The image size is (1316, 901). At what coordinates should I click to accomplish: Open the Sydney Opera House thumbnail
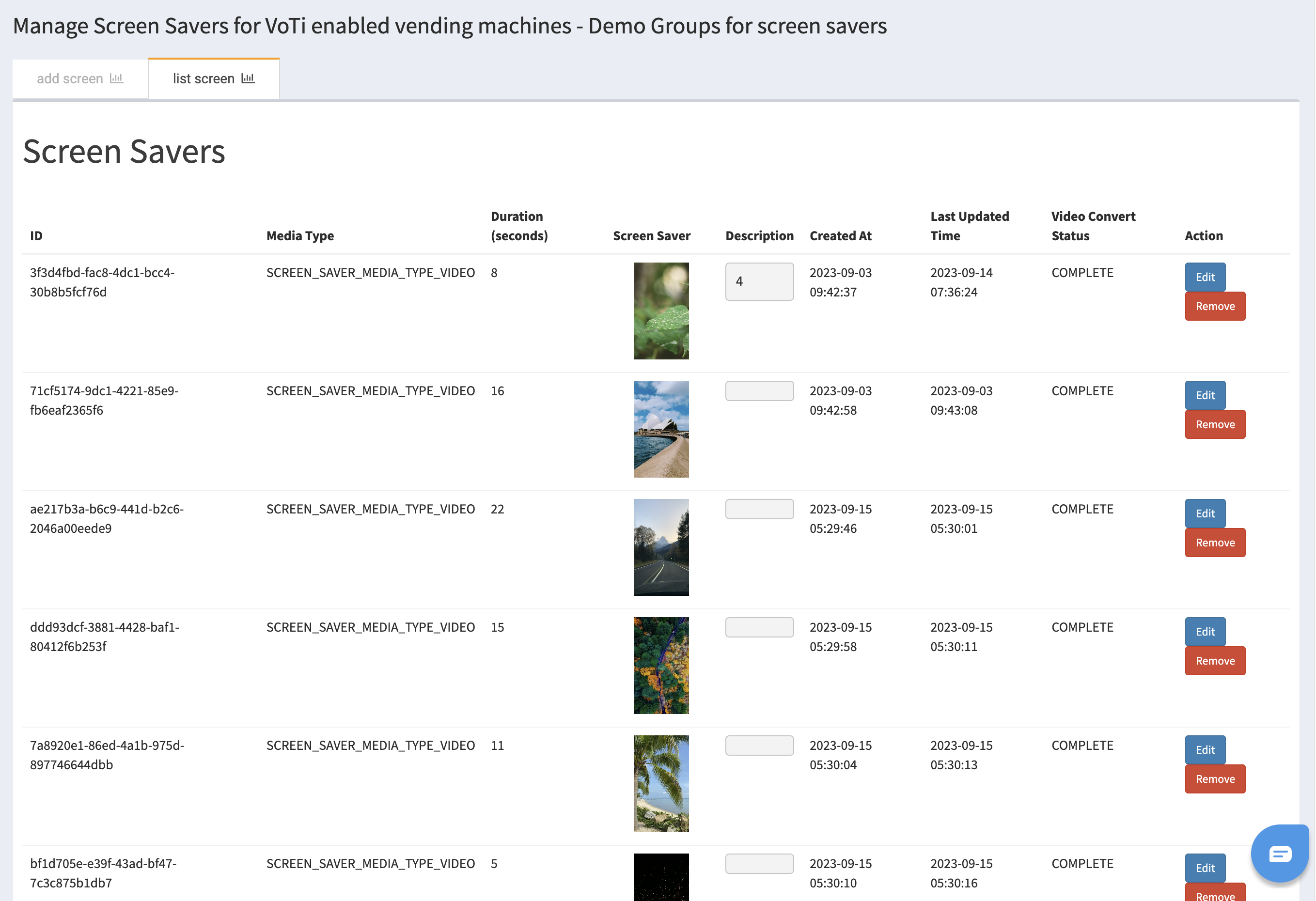pos(661,429)
